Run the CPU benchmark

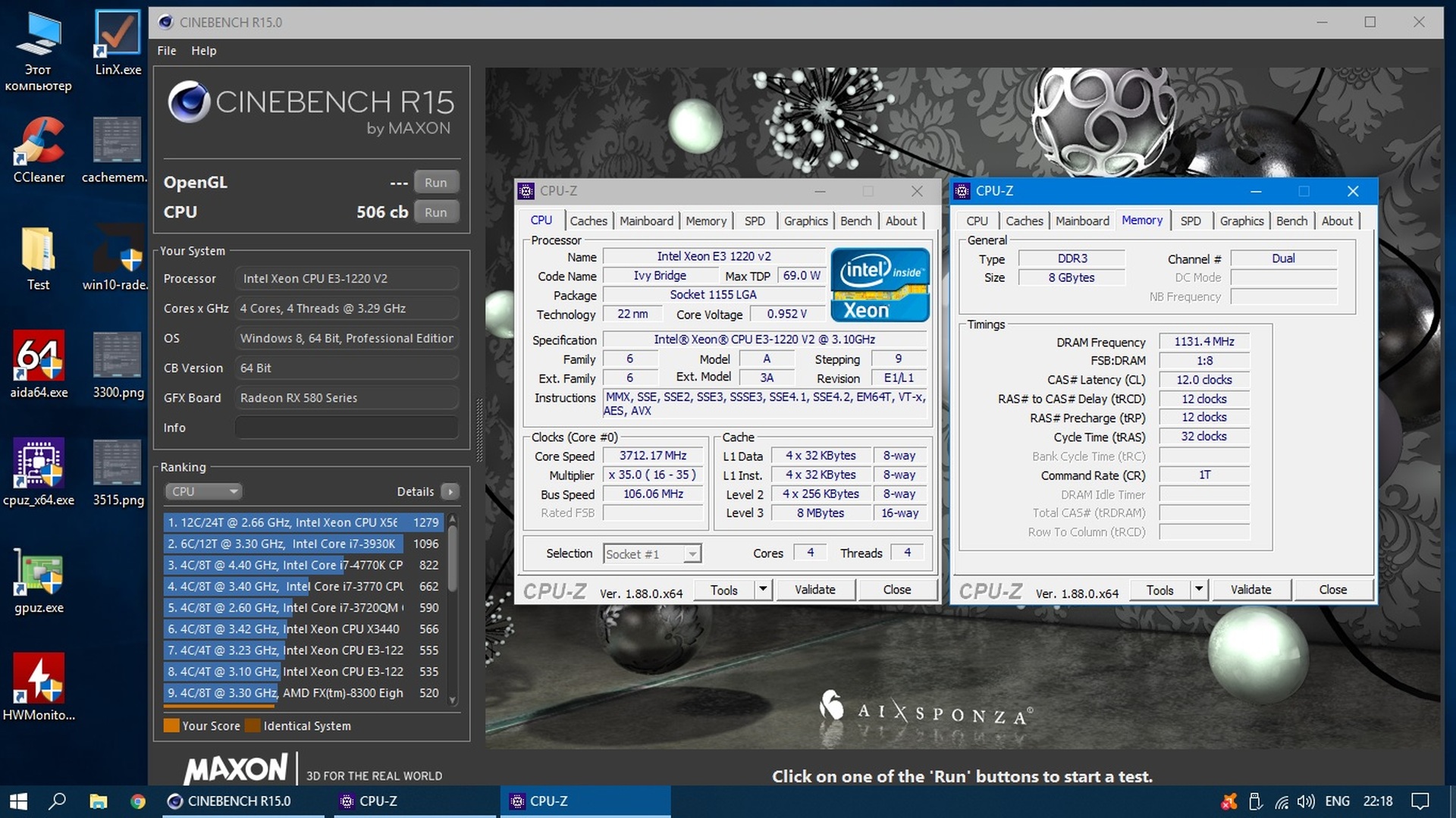tap(436, 212)
